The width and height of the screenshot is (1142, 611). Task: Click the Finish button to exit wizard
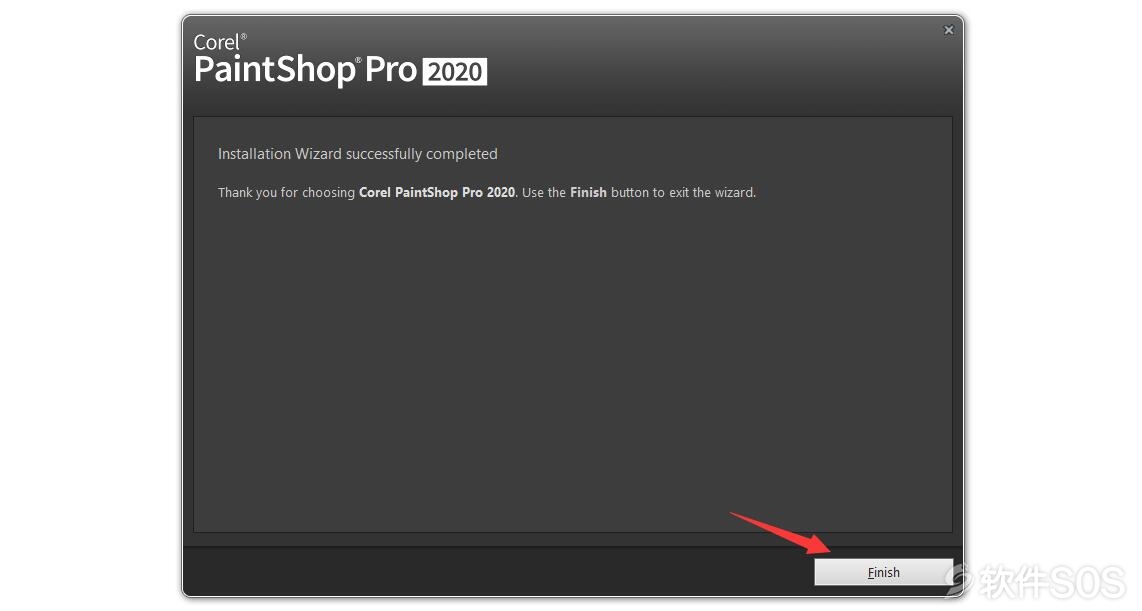pyautogui.click(x=883, y=572)
